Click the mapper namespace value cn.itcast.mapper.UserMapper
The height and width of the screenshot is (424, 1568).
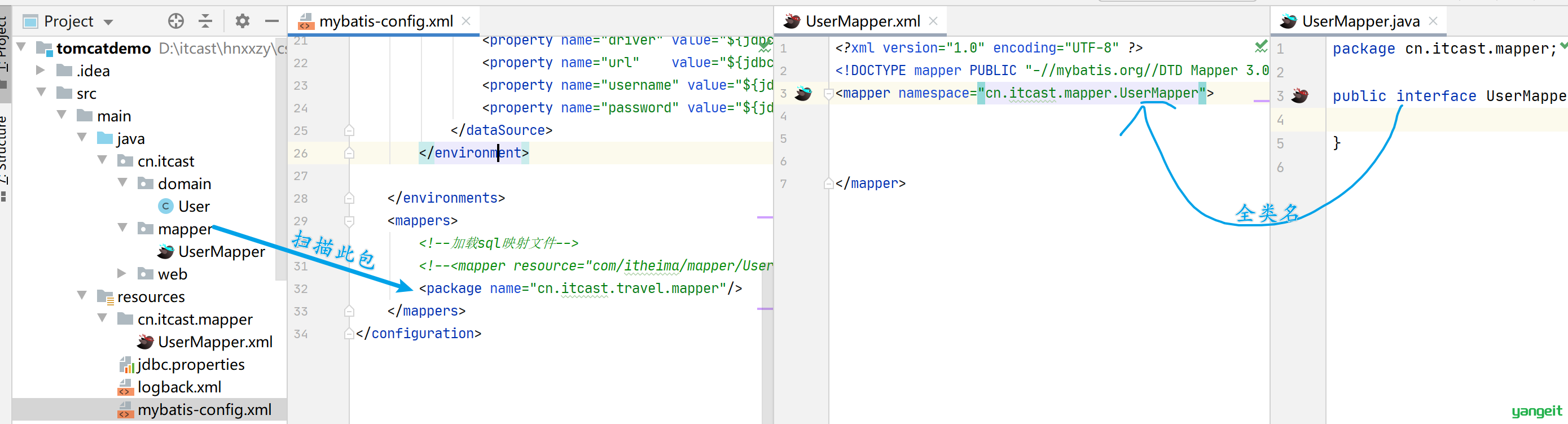pos(1091,93)
